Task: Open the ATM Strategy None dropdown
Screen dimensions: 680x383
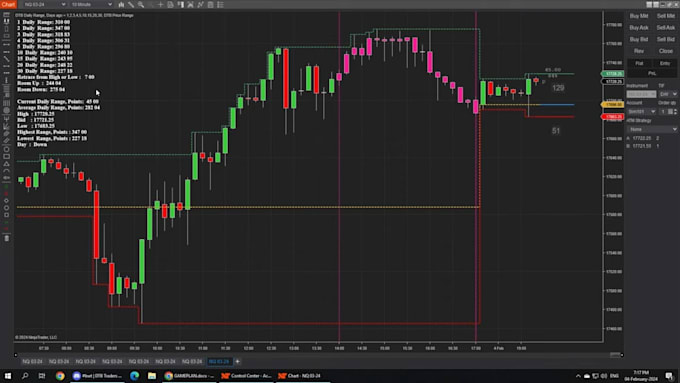Action: [x=652, y=129]
